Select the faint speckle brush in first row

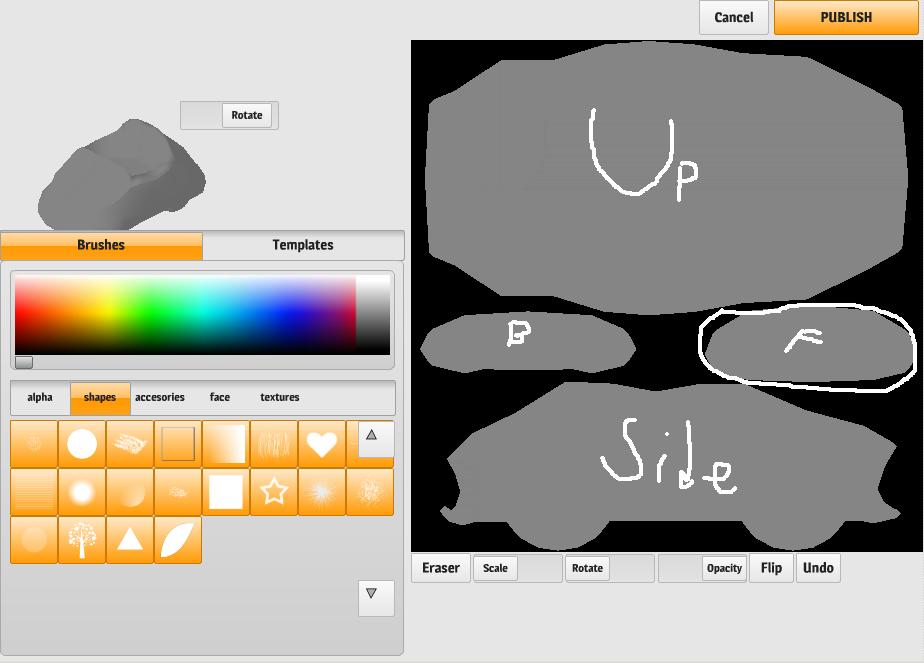point(34,444)
